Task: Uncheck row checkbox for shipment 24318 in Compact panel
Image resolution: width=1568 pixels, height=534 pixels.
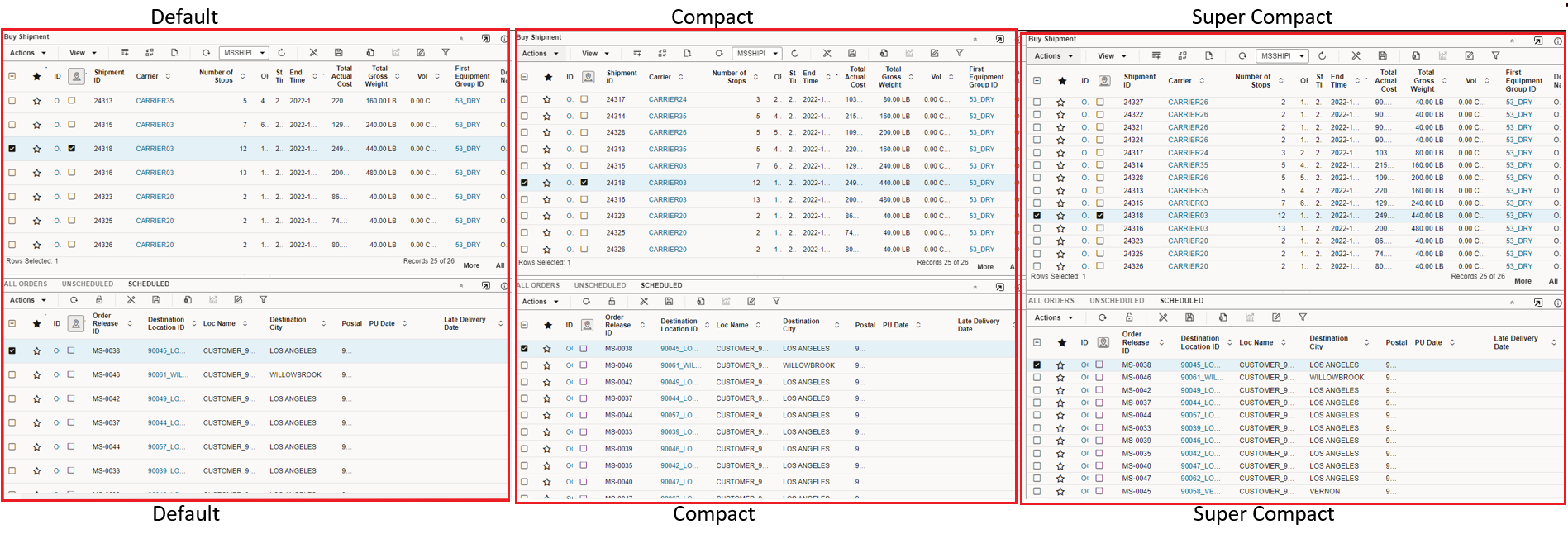Action: 524,183
